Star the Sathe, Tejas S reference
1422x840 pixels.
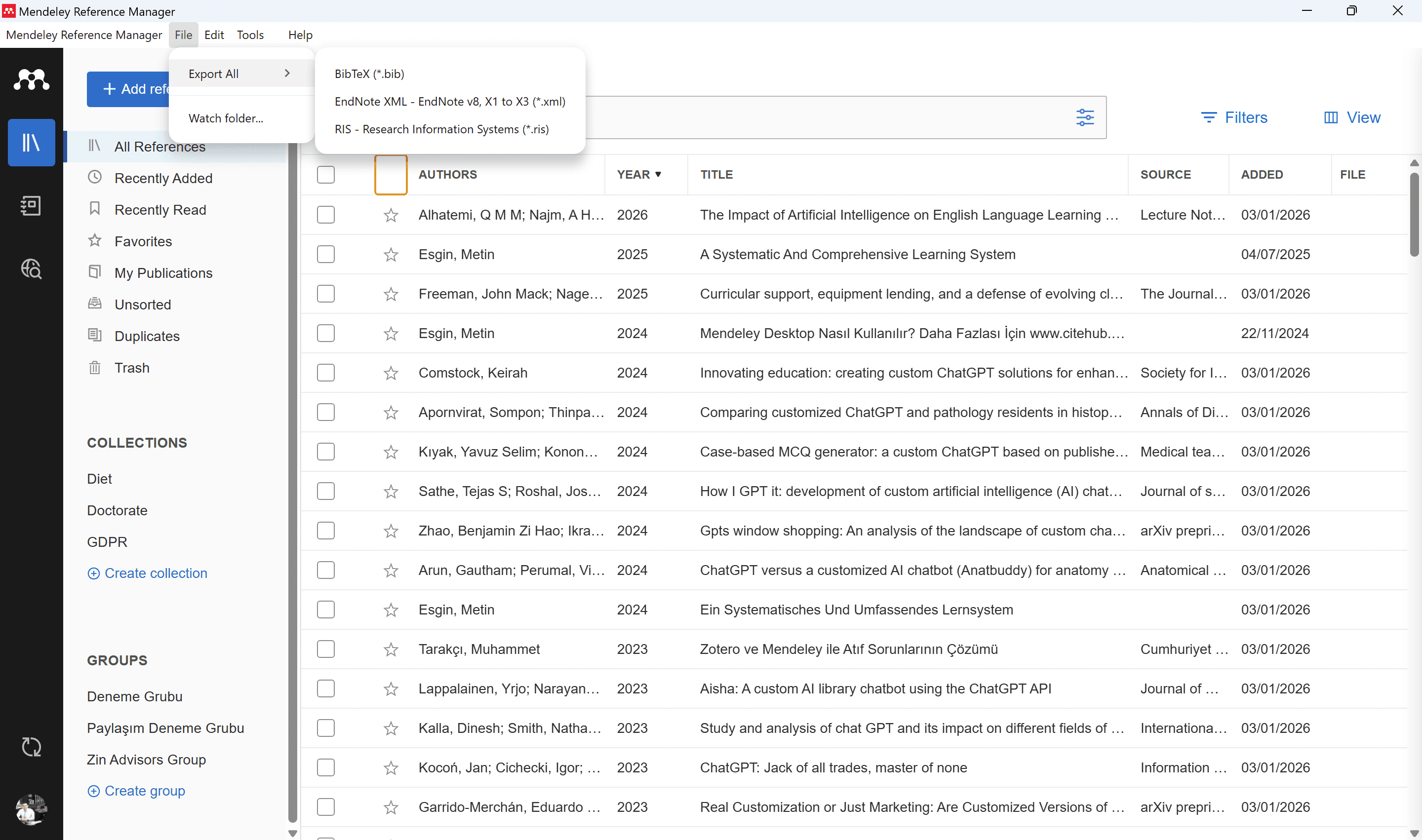click(391, 492)
